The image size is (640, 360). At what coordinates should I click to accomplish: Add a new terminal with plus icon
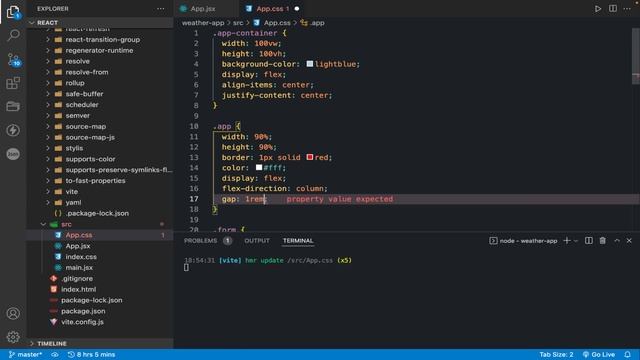click(x=567, y=241)
